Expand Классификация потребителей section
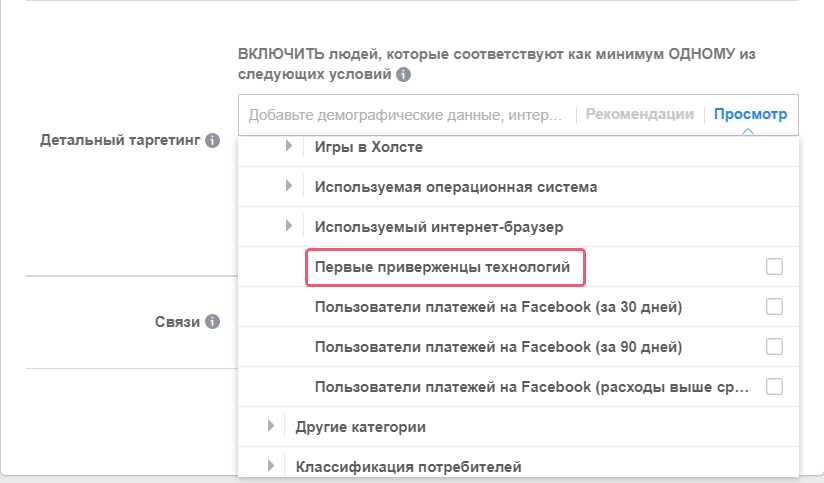The width and height of the screenshot is (824, 483). (270, 466)
